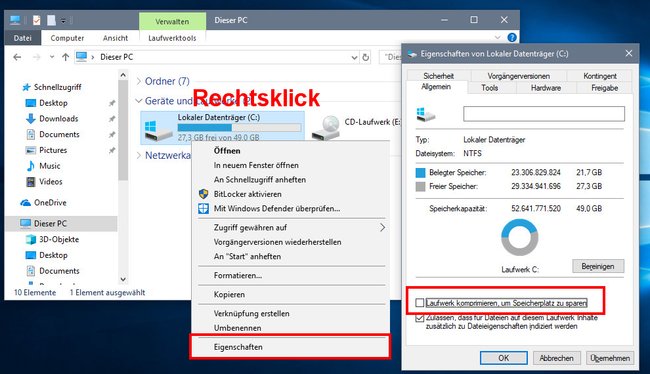
Task: Choose An Schnellzugriff anheften
Action: click(x=260, y=180)
